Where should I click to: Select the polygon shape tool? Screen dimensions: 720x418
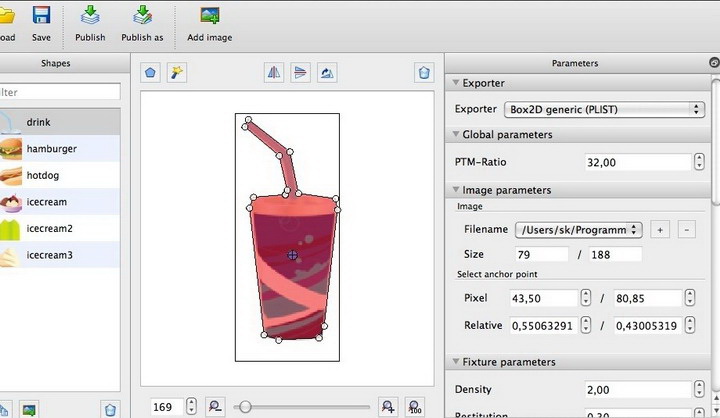(150, 73)
